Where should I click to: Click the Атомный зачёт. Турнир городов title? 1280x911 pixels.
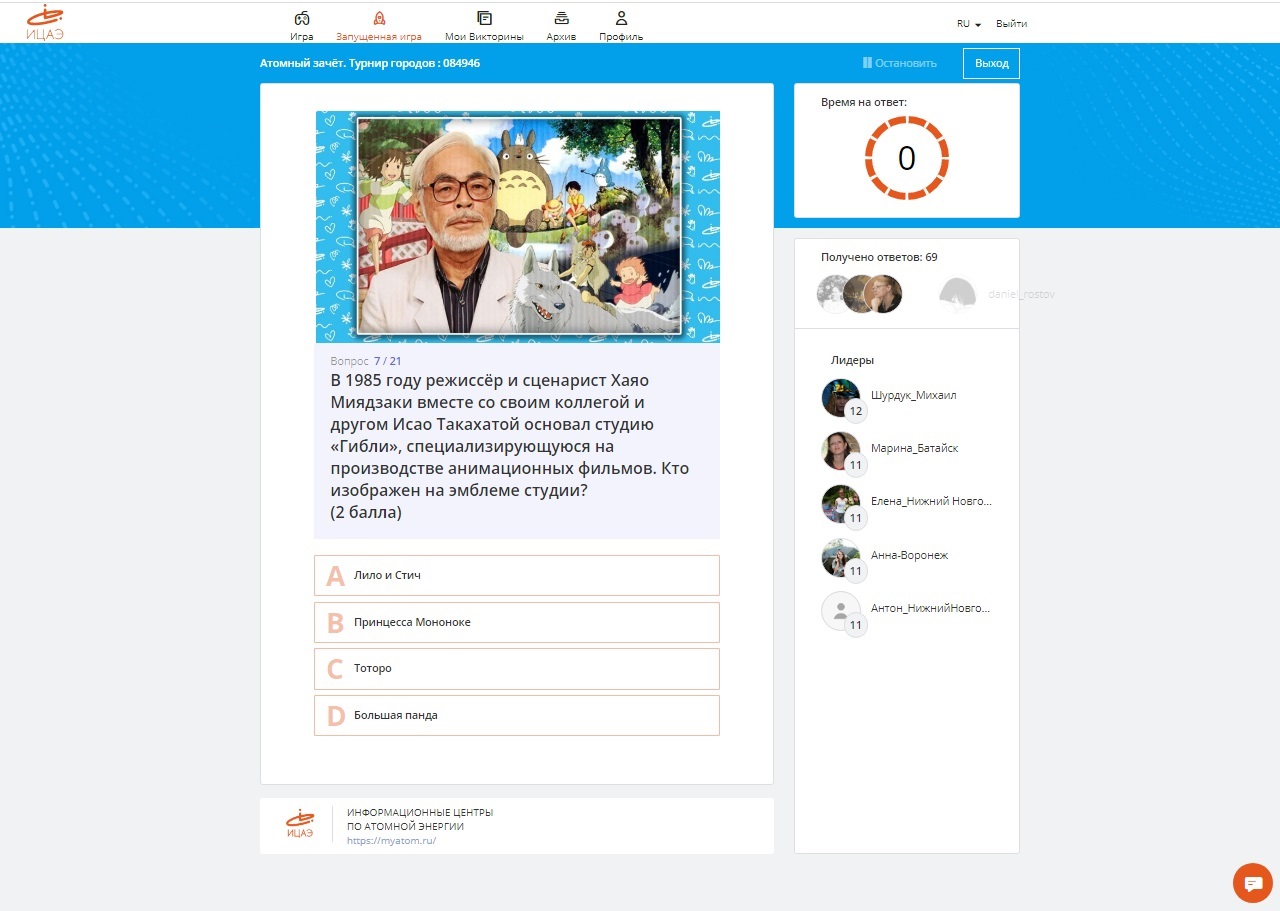point(370,63)
